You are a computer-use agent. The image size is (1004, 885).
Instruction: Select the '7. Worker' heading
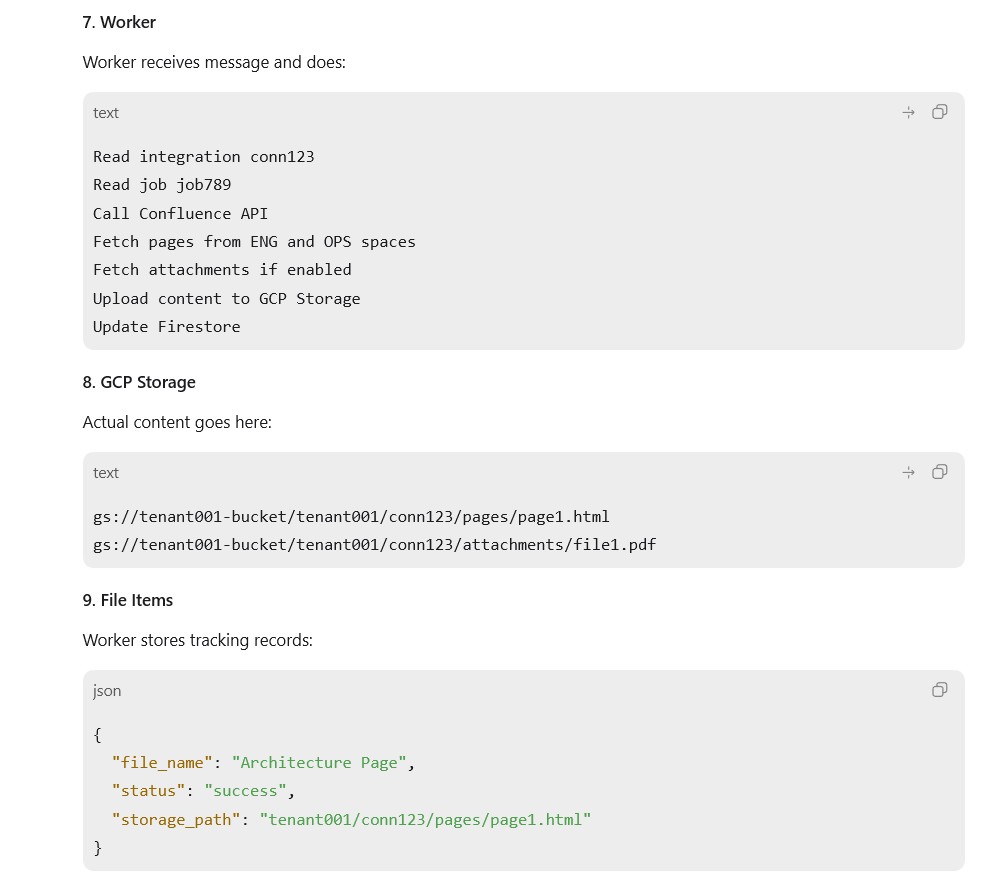point(119,22)
